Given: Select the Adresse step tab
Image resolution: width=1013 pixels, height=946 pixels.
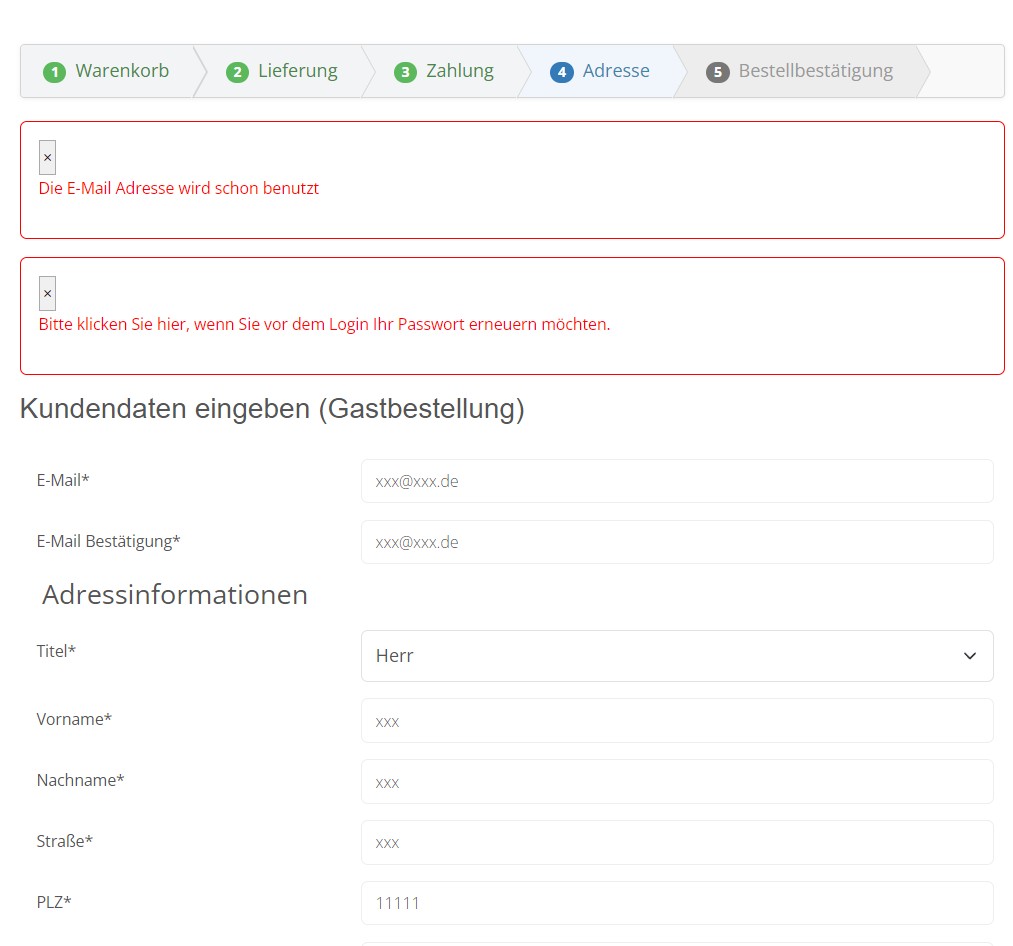Looking at the screenshot, I should coord(616,71).
